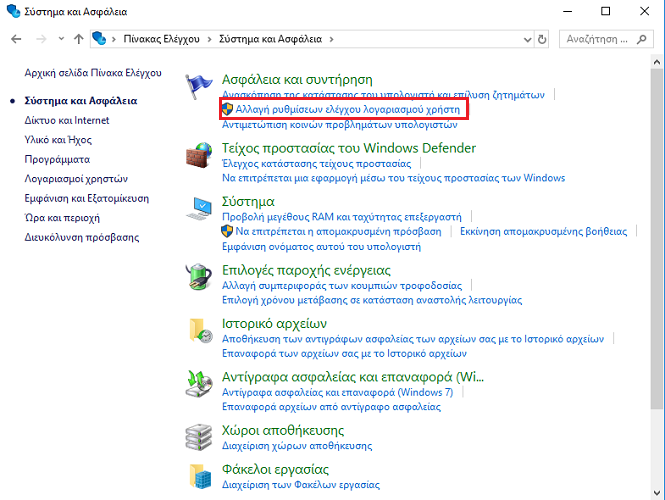The height and width of the screenshot is (500, 665).
Task: Click the Power Options battery icon
Action: [198, 277]
